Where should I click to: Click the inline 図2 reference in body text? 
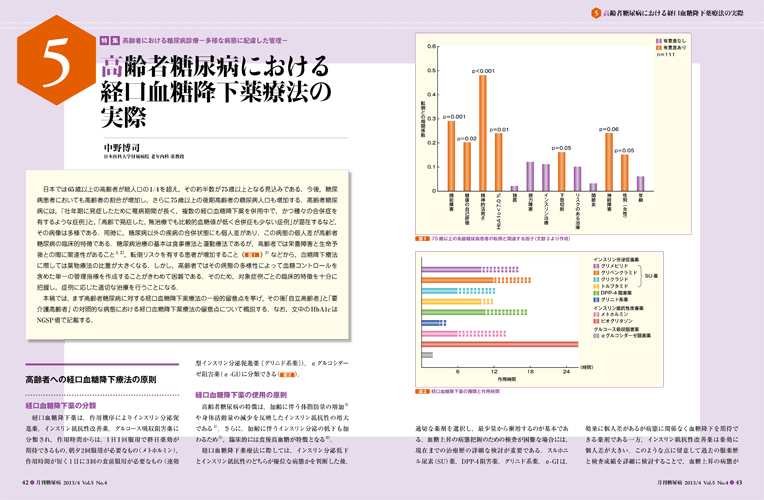point(287,374)
